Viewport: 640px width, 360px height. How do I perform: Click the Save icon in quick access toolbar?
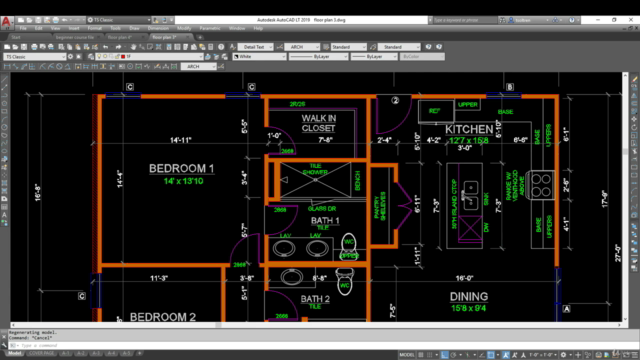pyautogui.click(x=38, y=20)
